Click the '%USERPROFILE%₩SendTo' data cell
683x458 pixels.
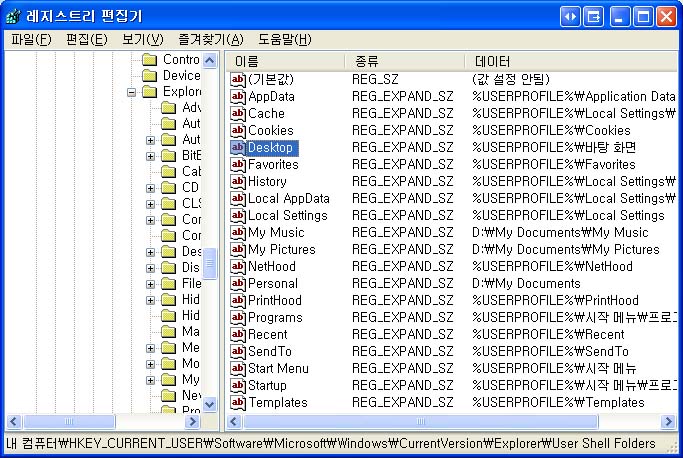point(551,351)
